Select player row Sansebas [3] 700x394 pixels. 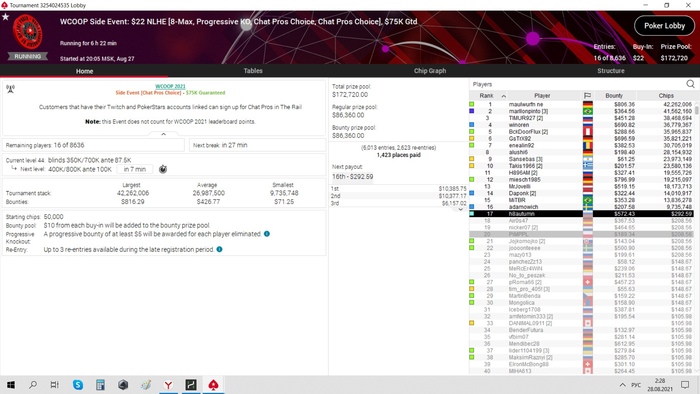(x=581, y=159)
